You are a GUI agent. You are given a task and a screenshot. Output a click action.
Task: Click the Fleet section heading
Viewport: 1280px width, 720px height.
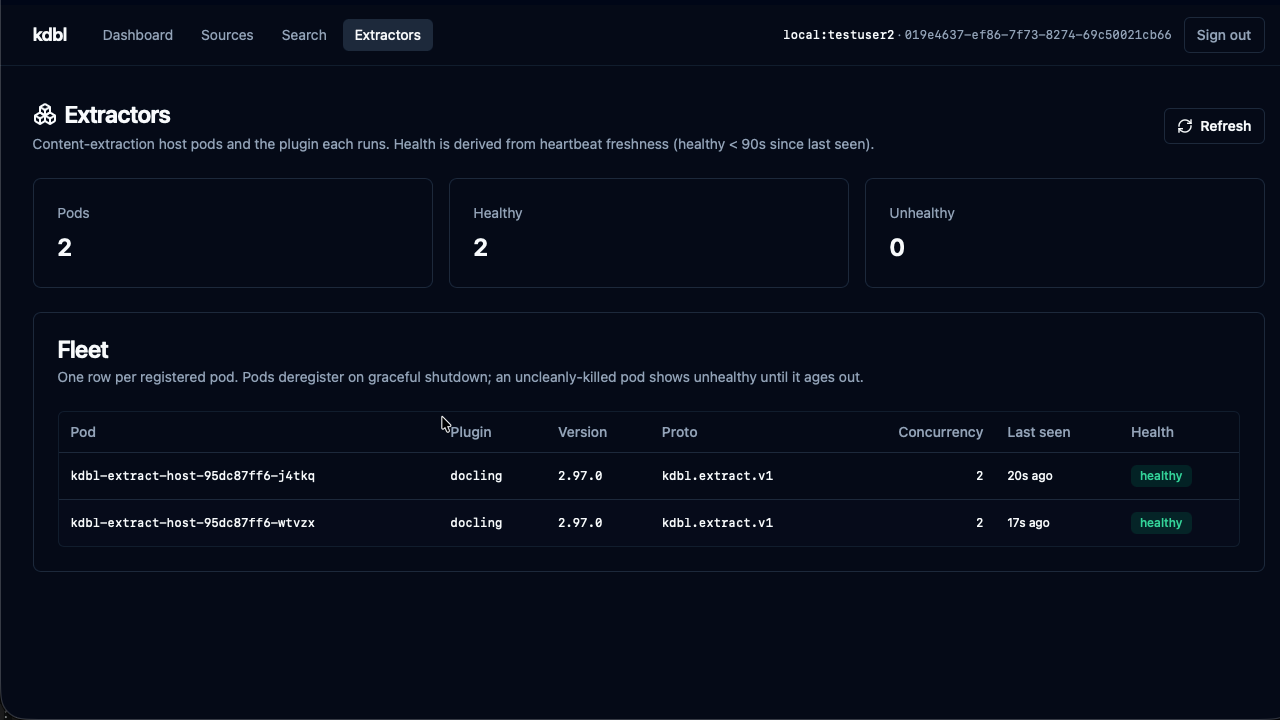pyautogui.click(x=83, y=350)
